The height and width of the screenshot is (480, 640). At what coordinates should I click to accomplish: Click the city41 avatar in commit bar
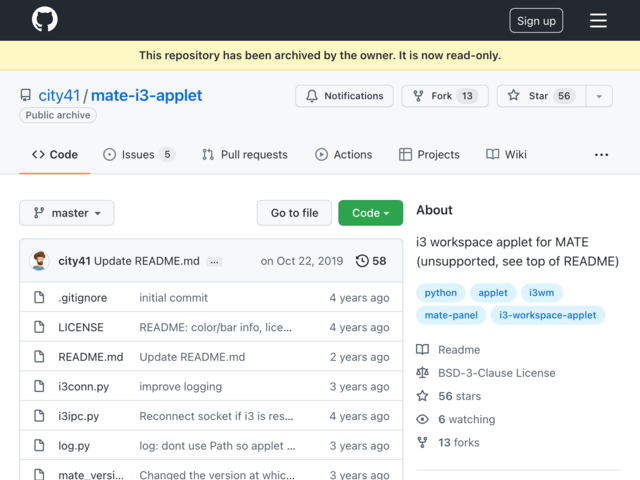[39, 261]
